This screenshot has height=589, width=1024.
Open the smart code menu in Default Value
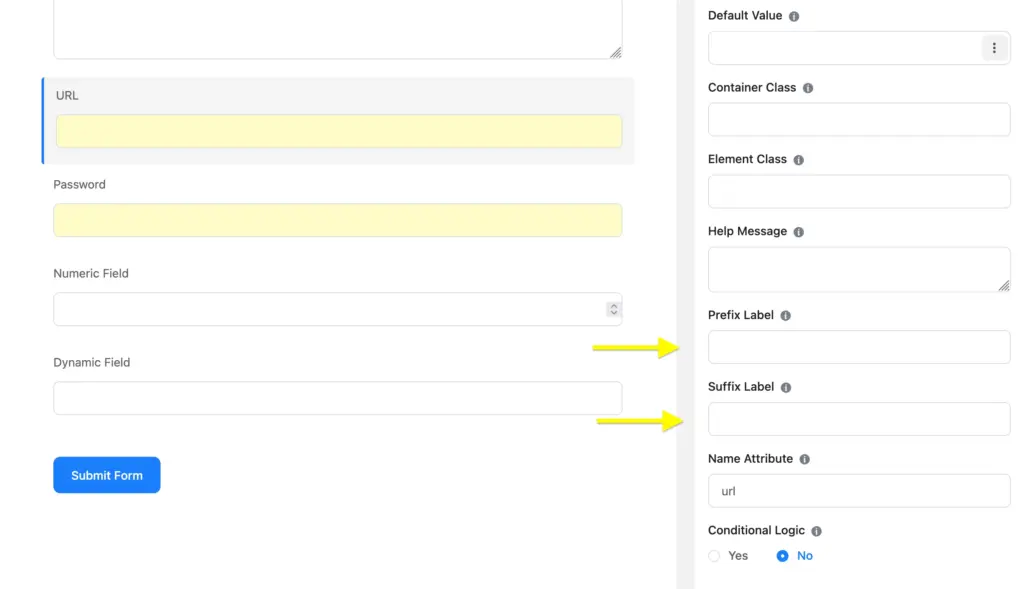994,47
